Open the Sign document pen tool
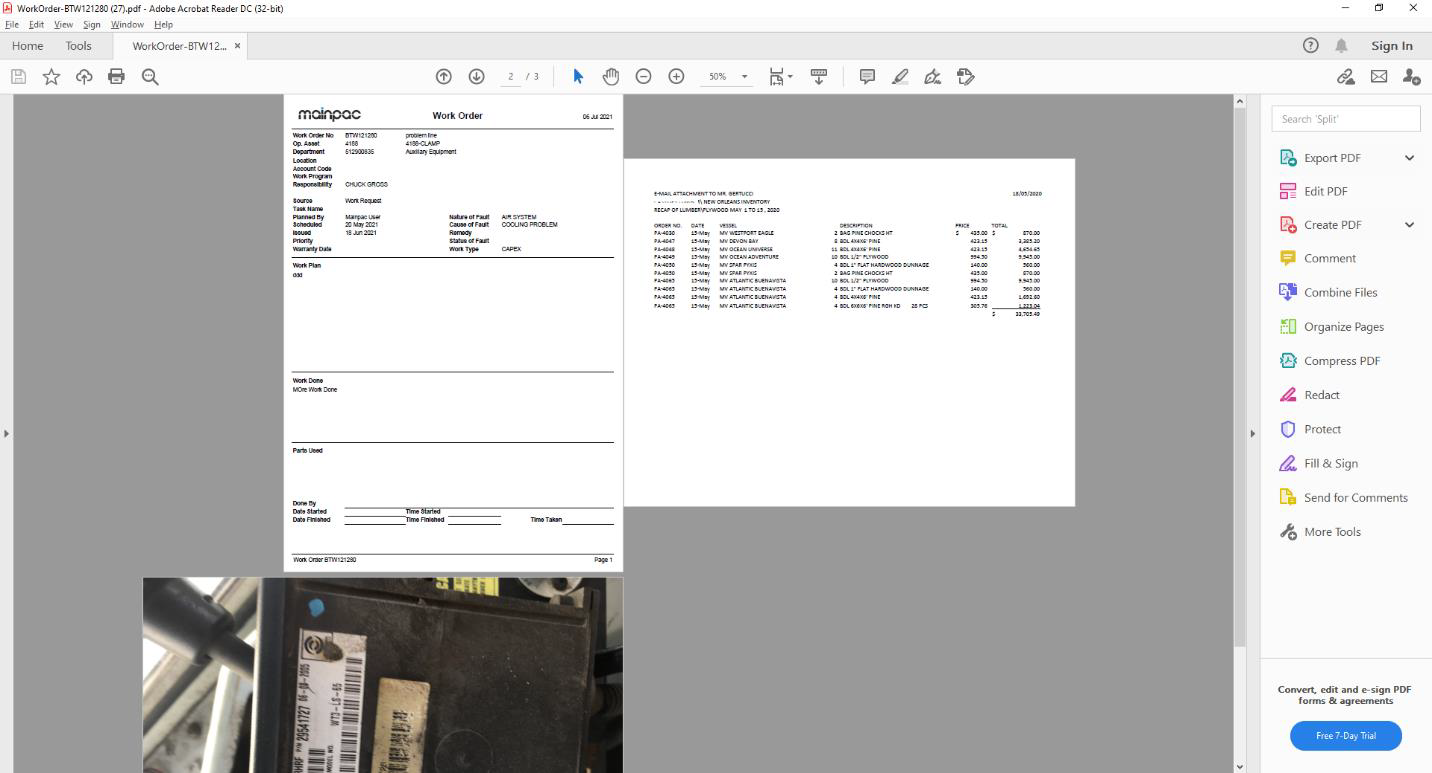The width and height of the screenshot is (1432, 773). (x=933, y=77)
